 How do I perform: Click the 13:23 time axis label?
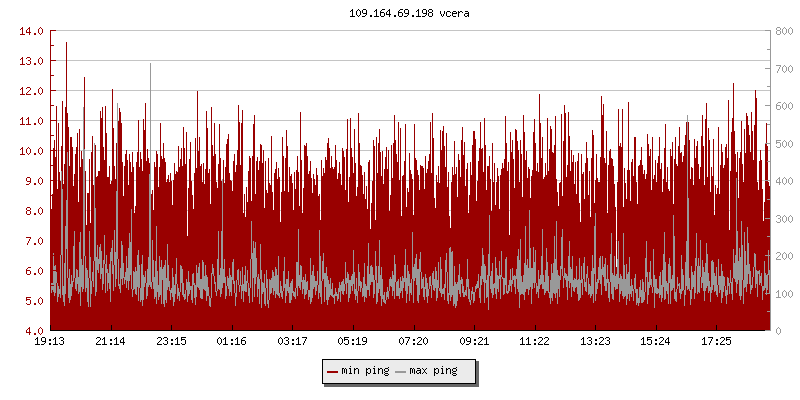click(x=595, y=342)
